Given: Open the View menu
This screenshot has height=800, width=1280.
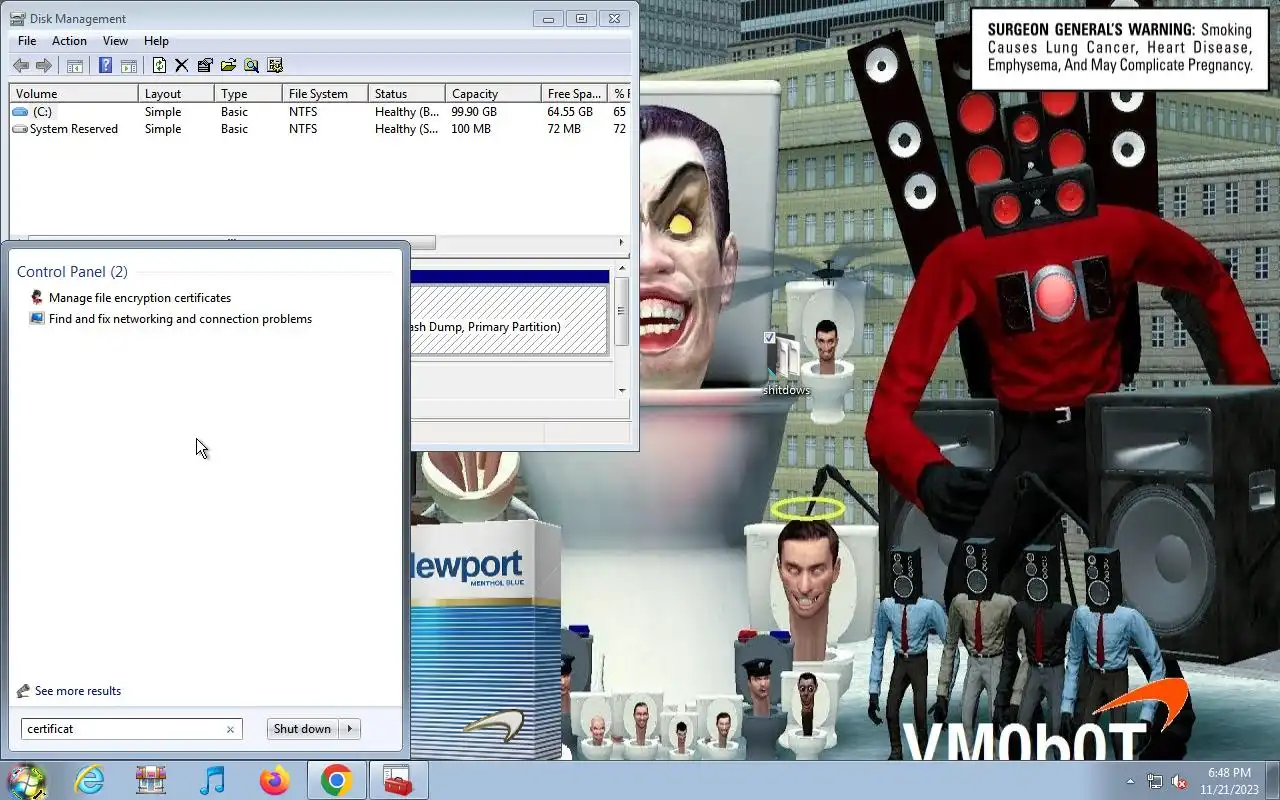Looking at the screenshot, I should (x=115, y=41).
